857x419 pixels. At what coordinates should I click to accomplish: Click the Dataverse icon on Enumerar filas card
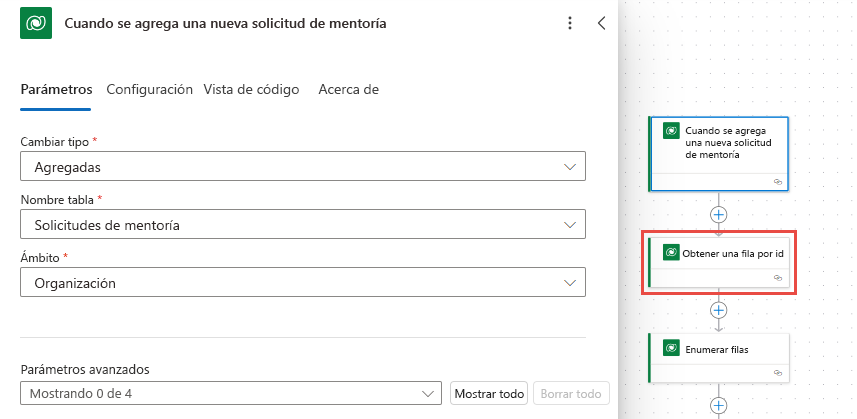tap(672, 349)
